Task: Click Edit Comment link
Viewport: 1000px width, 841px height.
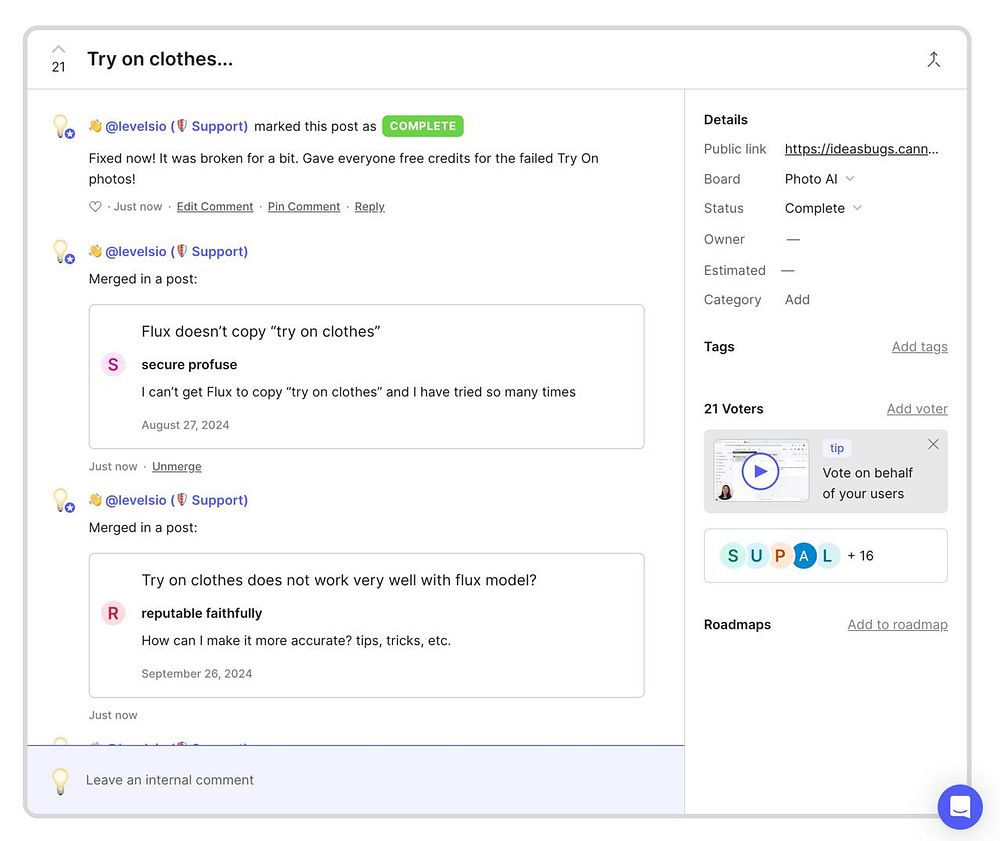Action: tap(215, 207)
